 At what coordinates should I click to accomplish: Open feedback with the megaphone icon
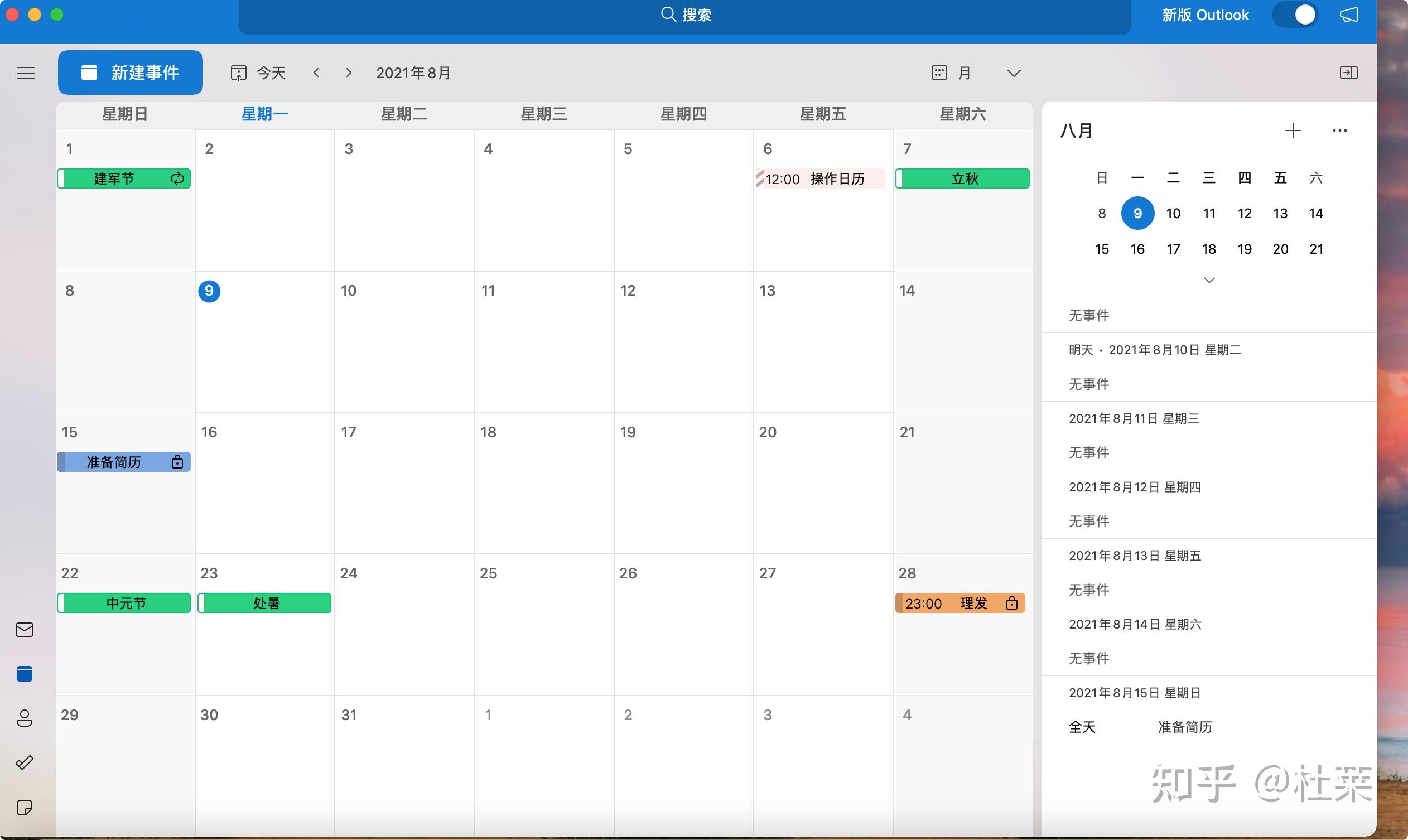1349,15
